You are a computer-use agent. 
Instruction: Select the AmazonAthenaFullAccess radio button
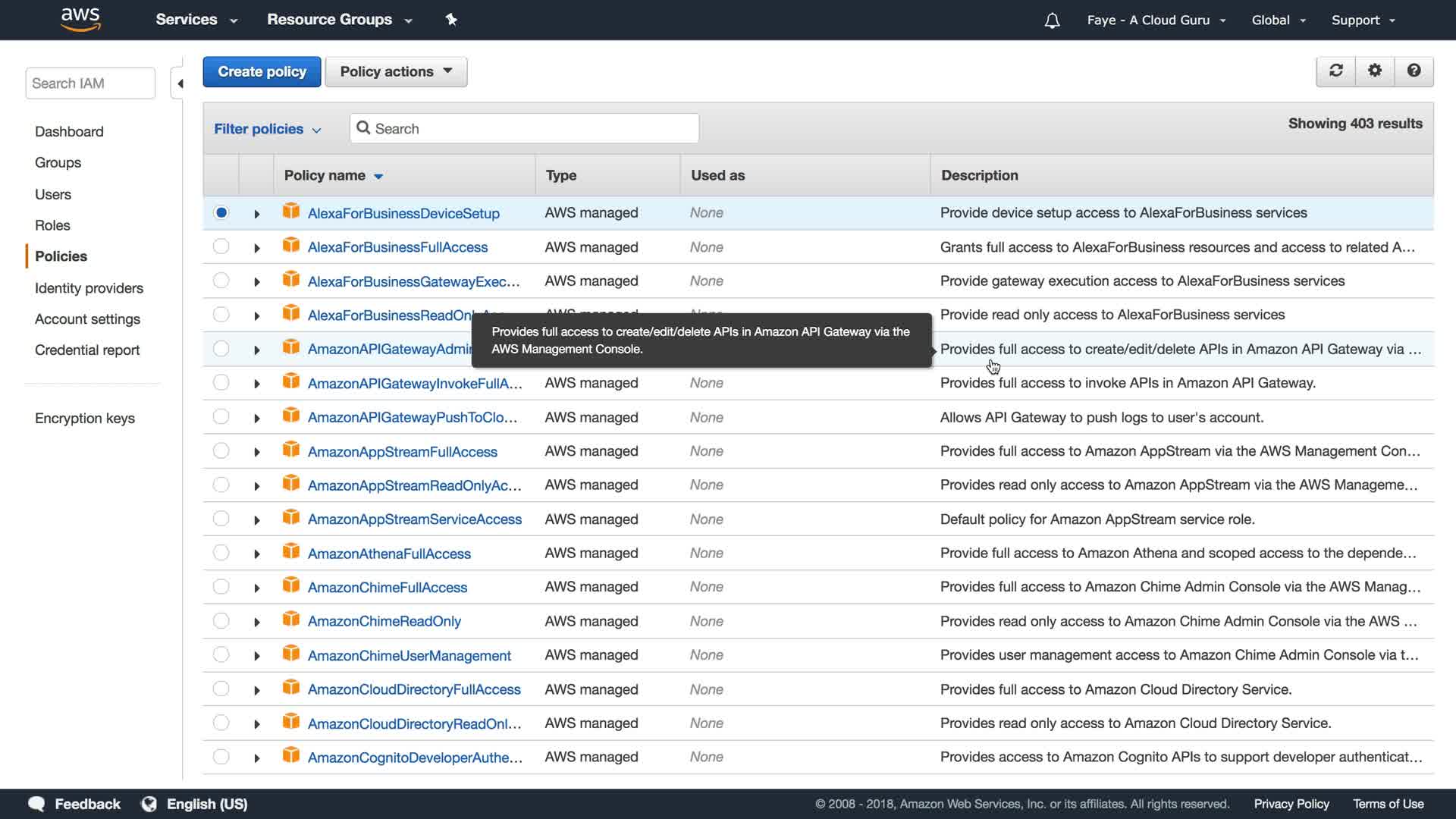[221, 553]
